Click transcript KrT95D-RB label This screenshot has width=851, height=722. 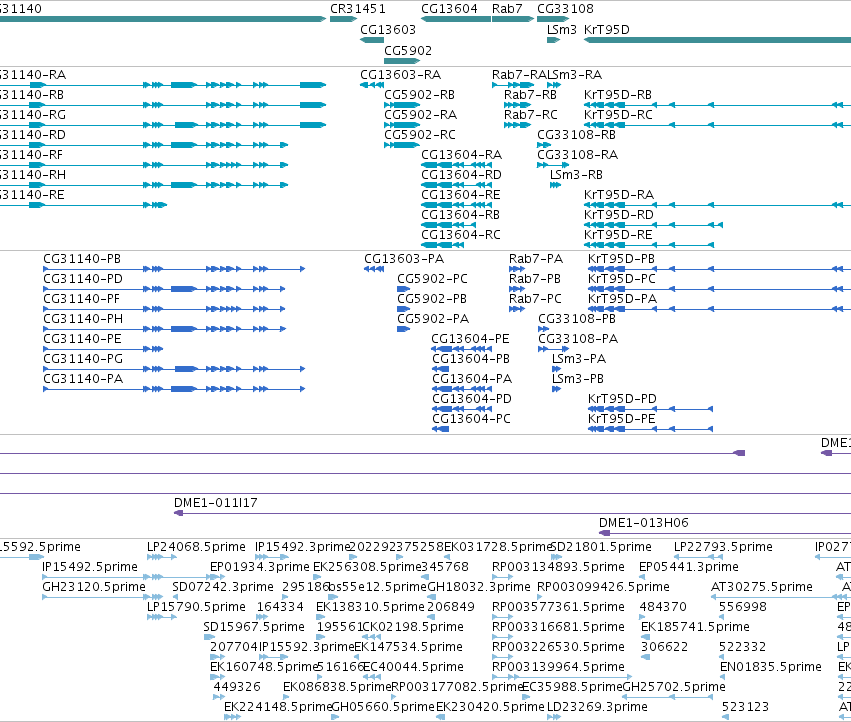pyautogui.click(x=618, y=94)
